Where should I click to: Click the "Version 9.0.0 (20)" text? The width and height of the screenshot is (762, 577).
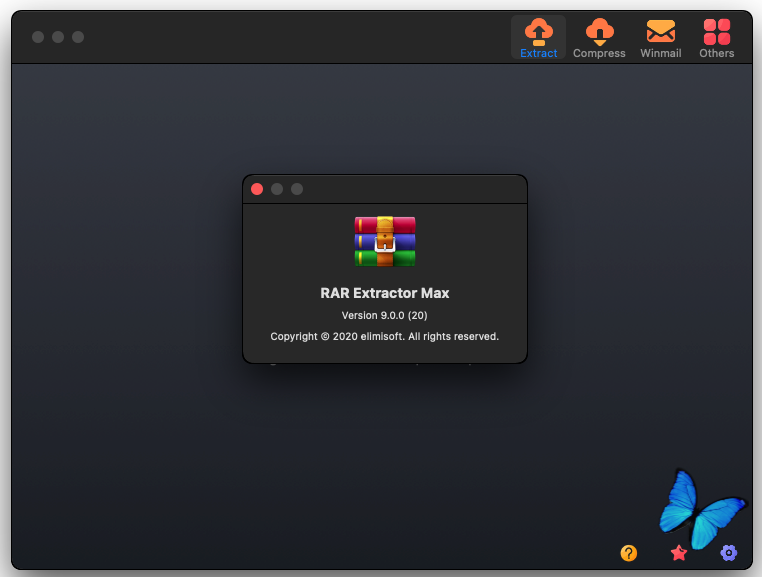click(384, 315)
